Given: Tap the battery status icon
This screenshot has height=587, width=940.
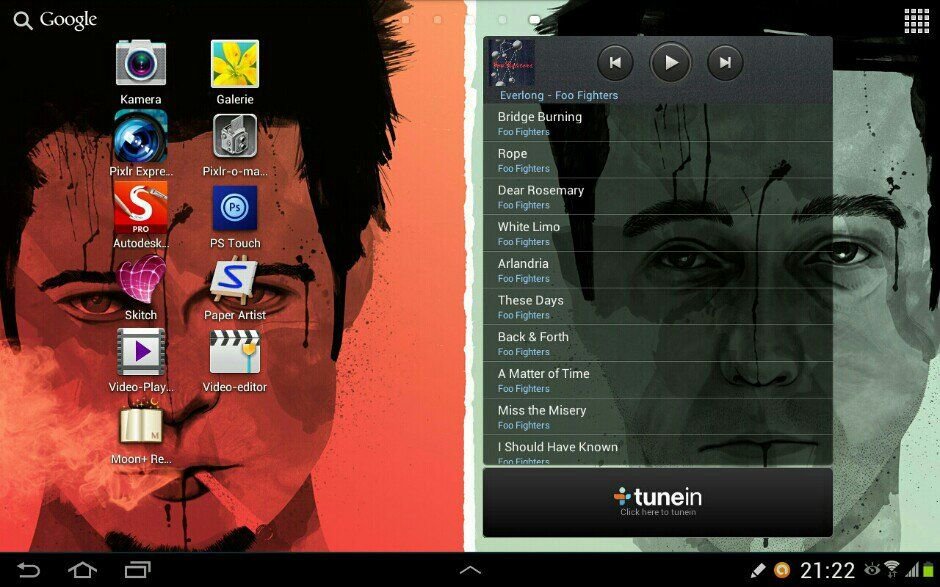Looking at the screenshot, I should coord(929,569).
